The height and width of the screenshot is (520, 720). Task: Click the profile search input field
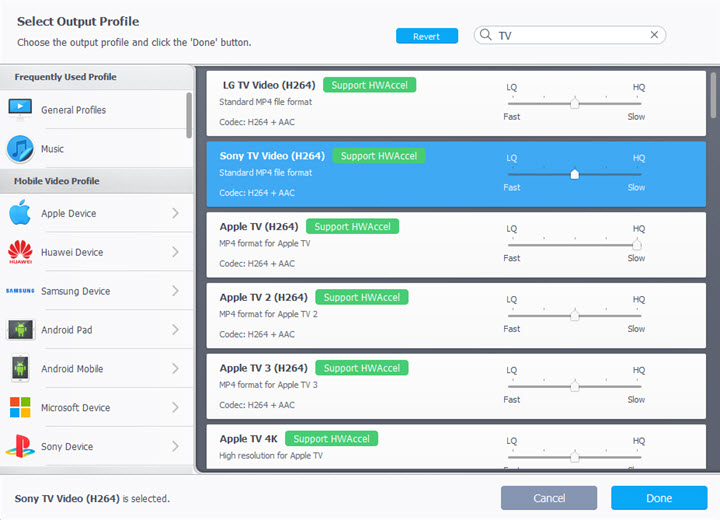point(570,35)
